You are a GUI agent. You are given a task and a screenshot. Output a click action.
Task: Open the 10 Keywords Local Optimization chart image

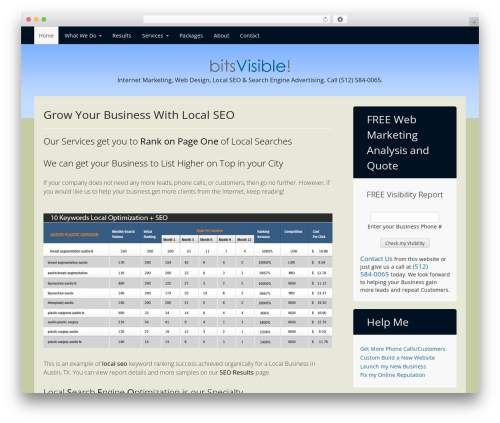point(188,280)
